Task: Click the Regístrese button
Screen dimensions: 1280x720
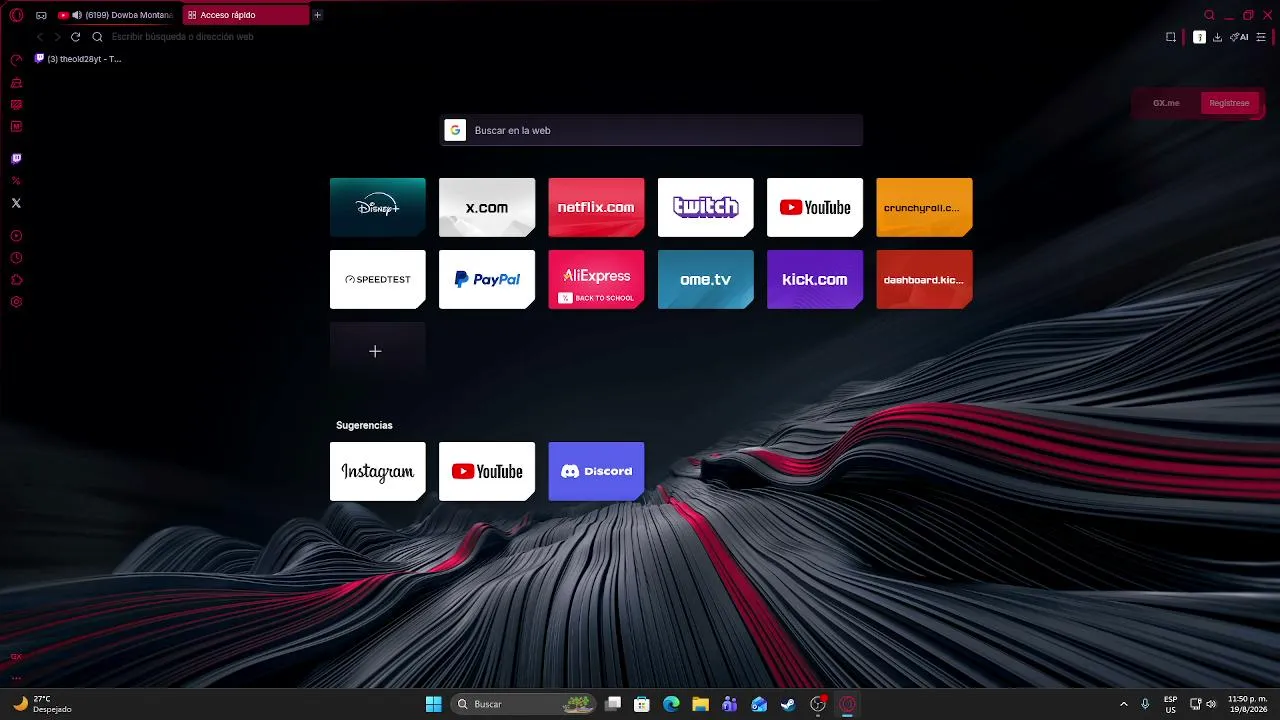Action: click(1229, 103)
